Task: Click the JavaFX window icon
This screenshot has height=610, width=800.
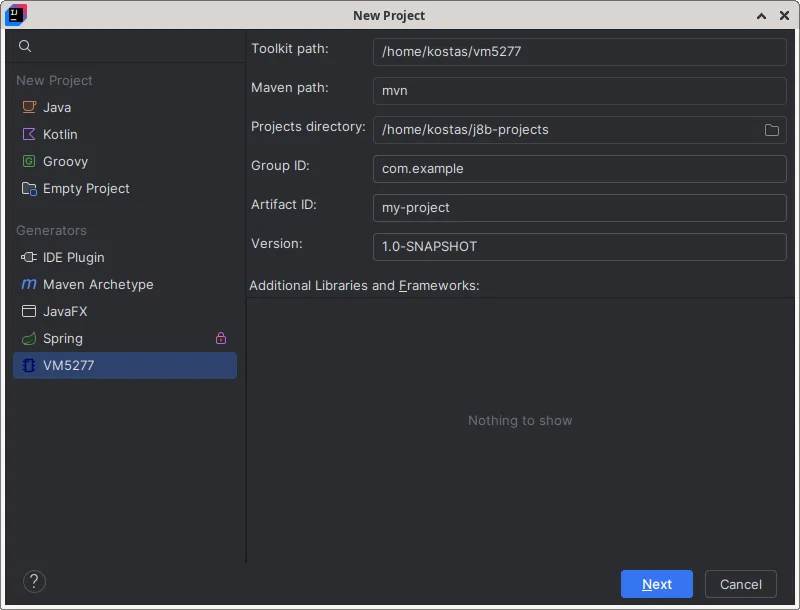Action: pyautogui.click(x=29, y=311)
